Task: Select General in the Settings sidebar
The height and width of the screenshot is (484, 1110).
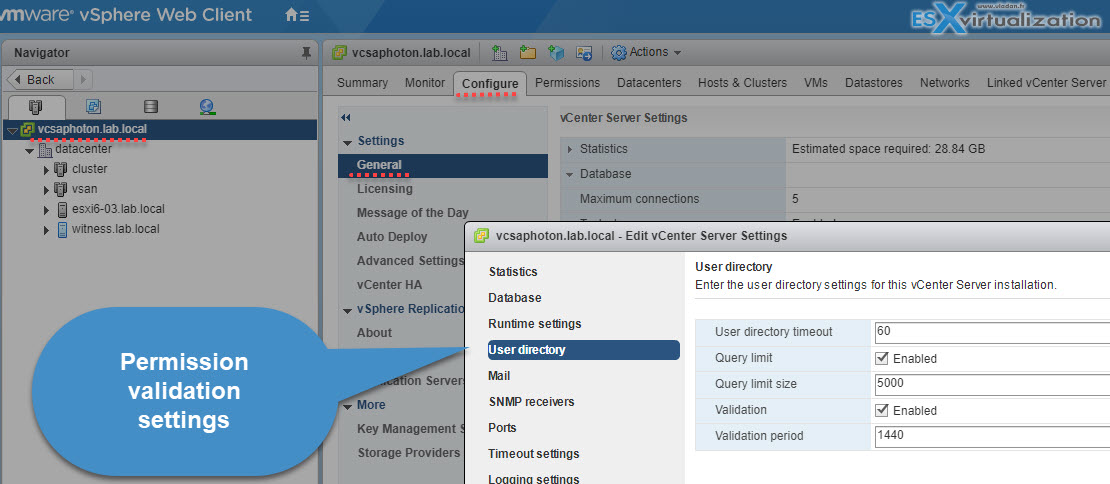Action: click(x=442, y=165)
